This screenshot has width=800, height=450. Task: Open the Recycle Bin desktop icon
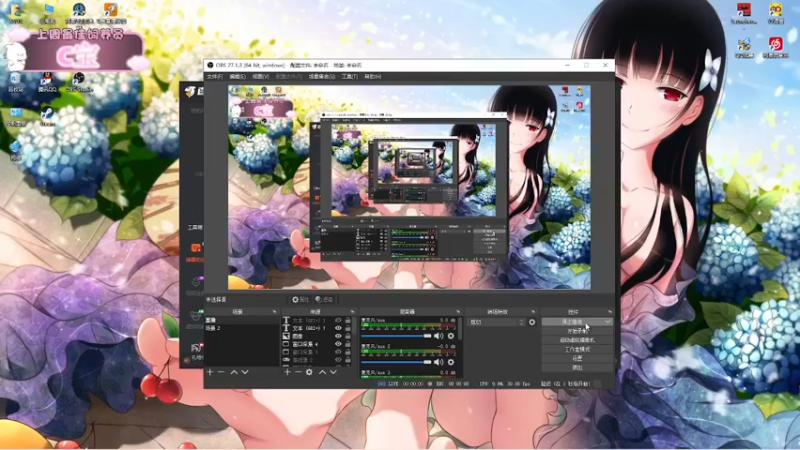(15, 82)
